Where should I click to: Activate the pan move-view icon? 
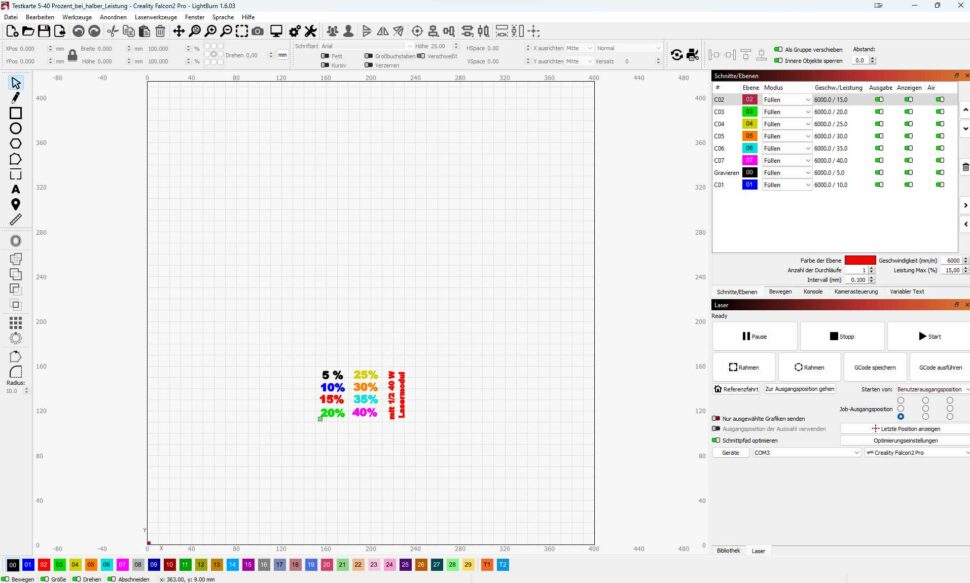[x=179, y=31]
